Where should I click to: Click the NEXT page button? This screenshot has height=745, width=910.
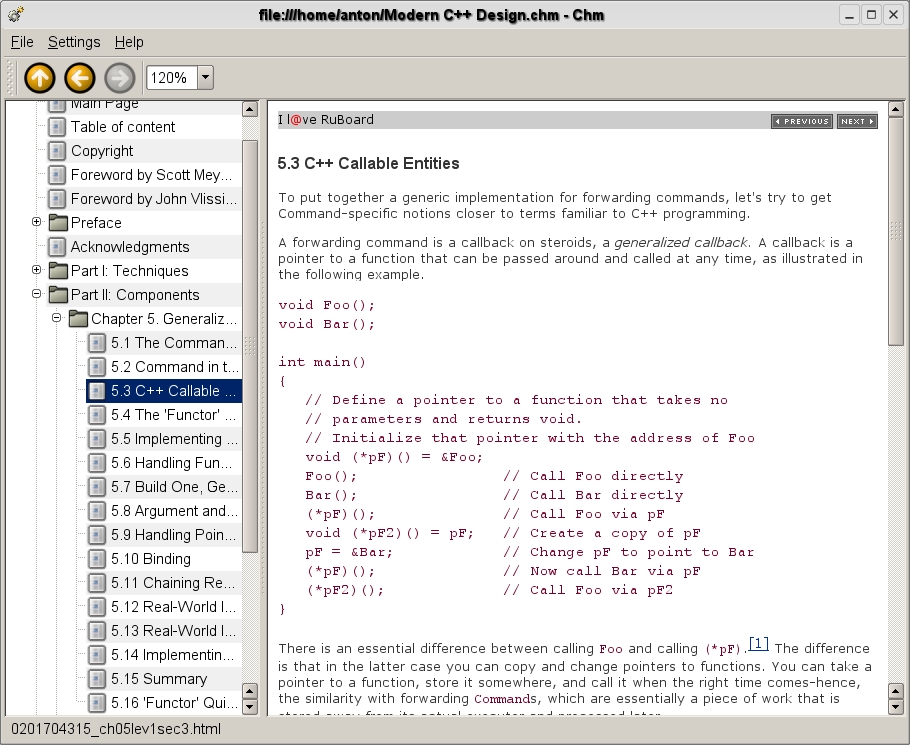857,121
